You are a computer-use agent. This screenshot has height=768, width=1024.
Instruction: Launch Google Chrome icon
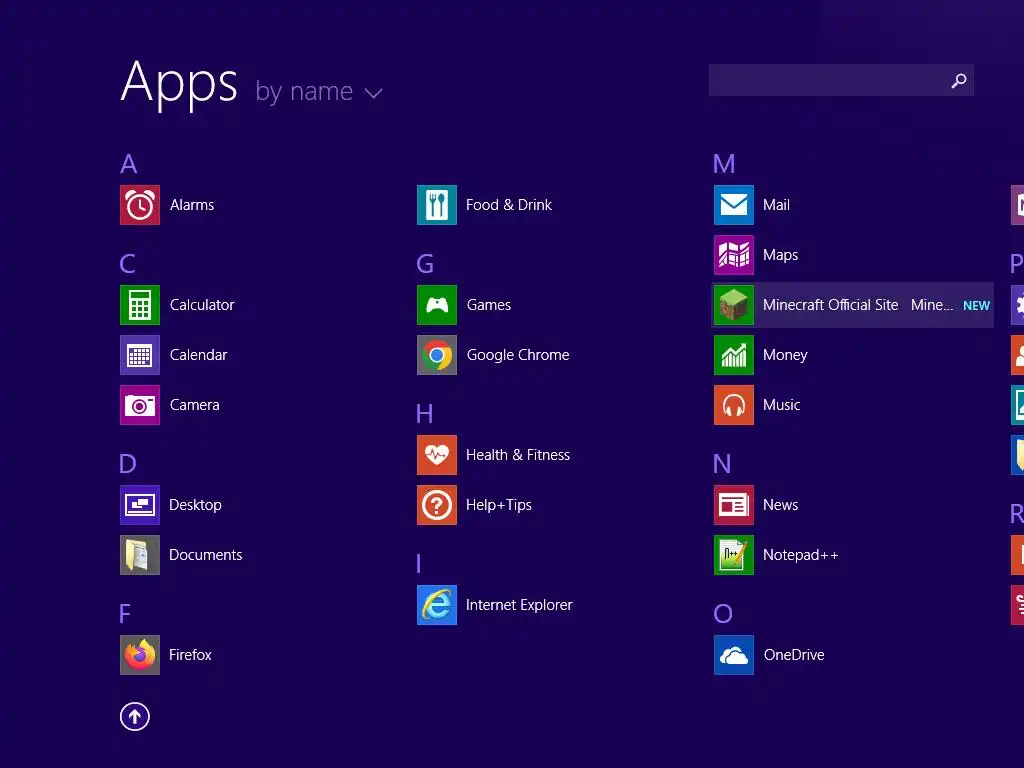coord(437,355)
